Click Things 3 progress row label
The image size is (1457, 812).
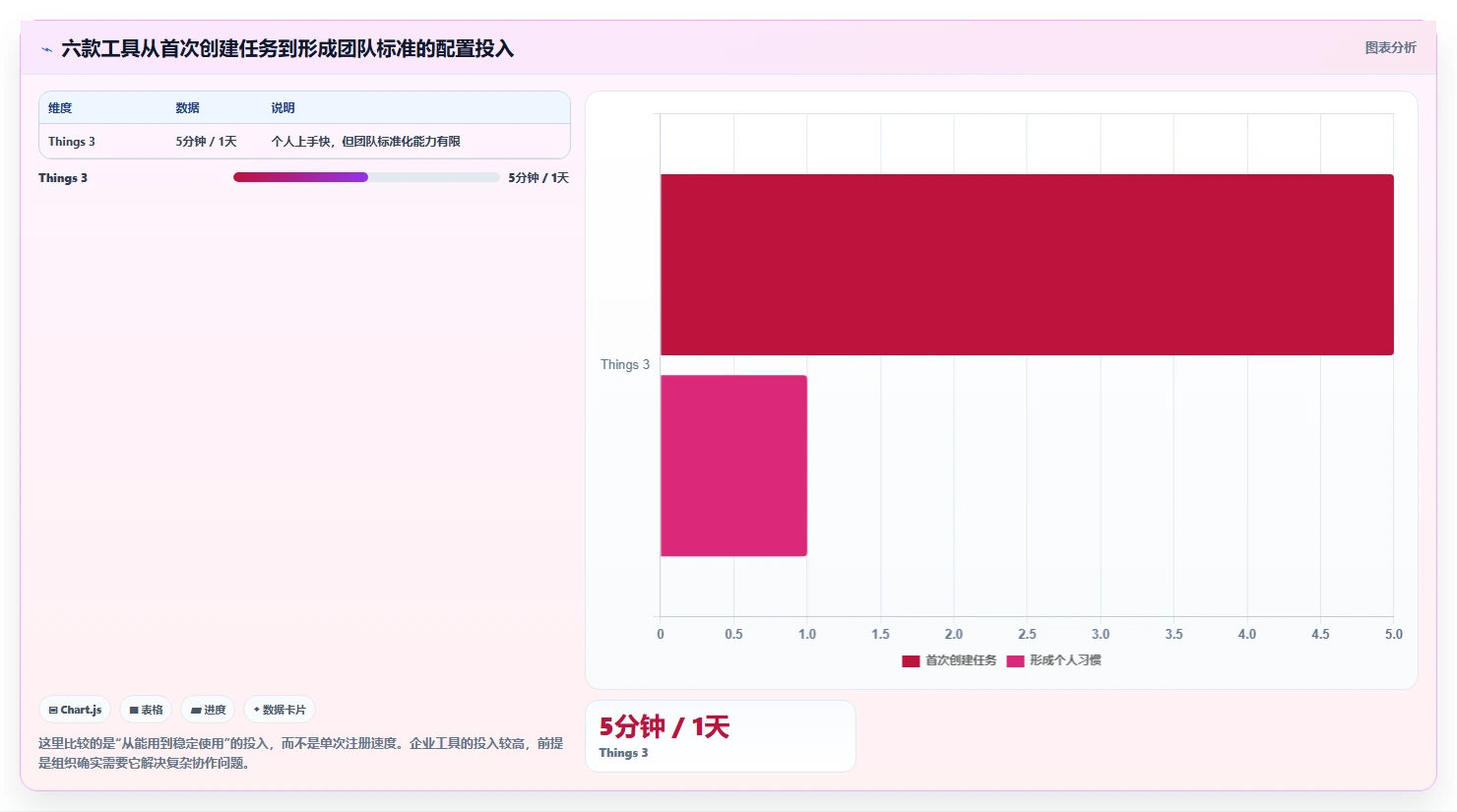point(63,178)
